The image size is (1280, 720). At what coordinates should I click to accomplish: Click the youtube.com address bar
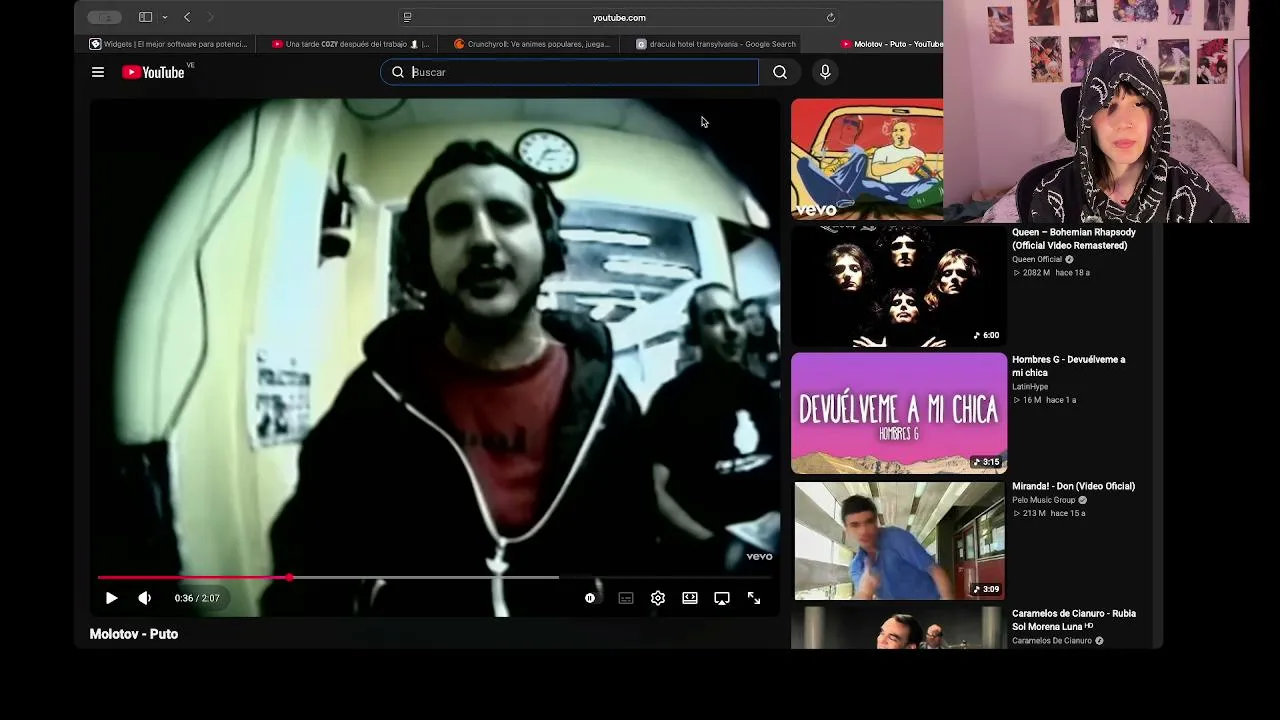click(619, 17)
